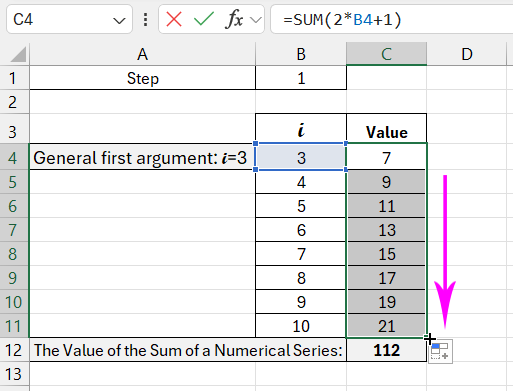Select row 6 header
The width and height of the screenshot is (513, 391).
(14, 206)
